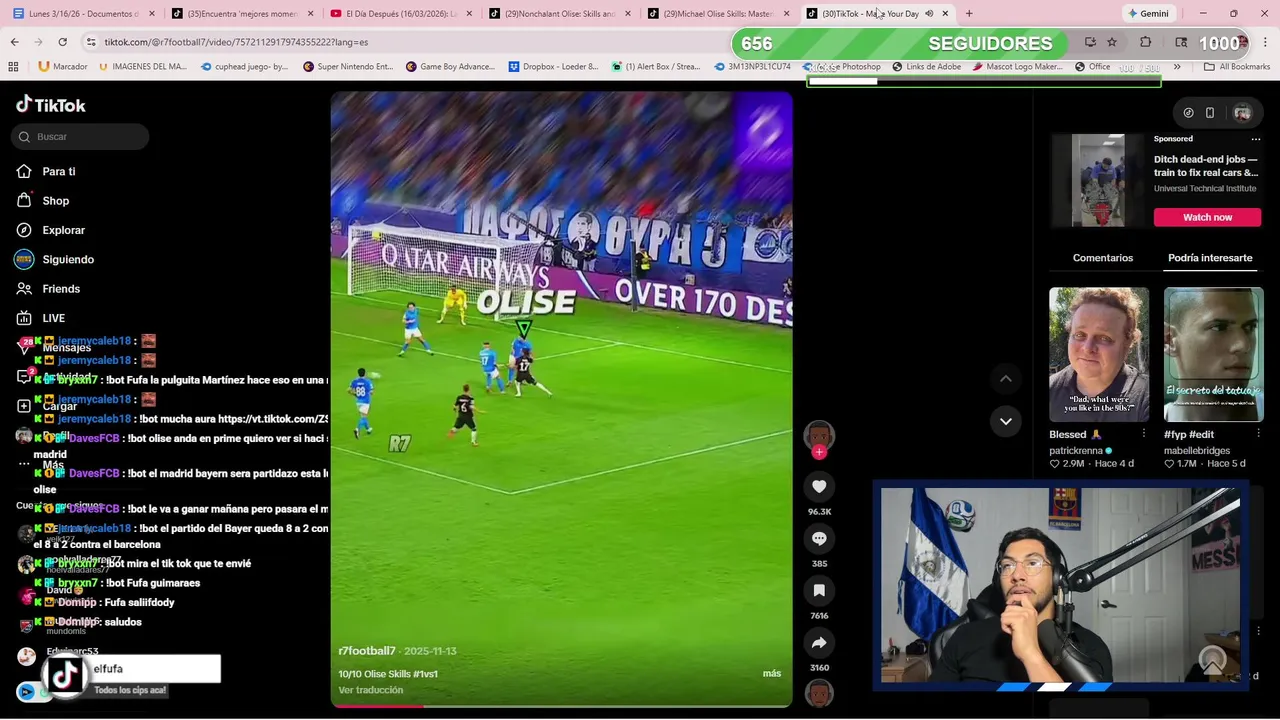The height and width of the screenshot is (720, 1280).
Task: Mute the TikTok tab audio icon
Action: point(929,14)
